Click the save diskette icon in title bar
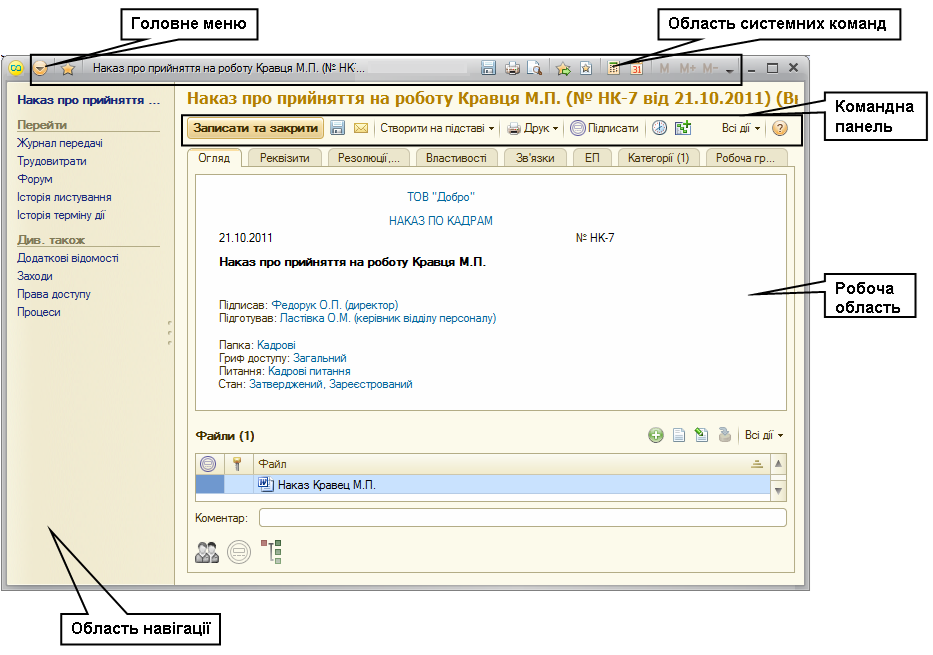Image resolution: width=933 pixels, height=655 pixels. click(x=488, y=68)
